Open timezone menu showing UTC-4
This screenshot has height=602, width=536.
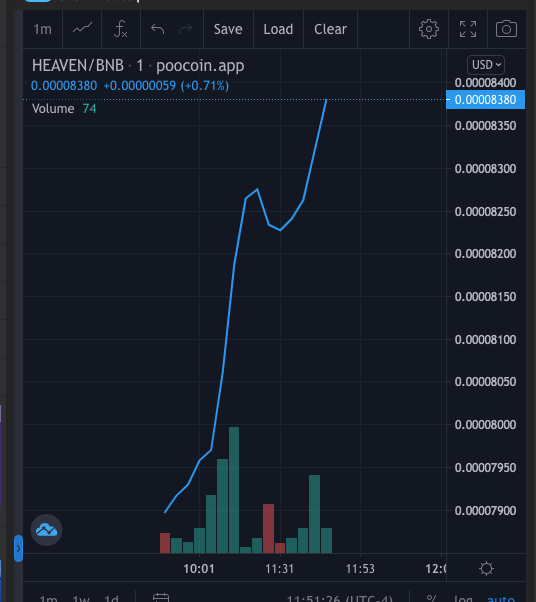[339, 598]
